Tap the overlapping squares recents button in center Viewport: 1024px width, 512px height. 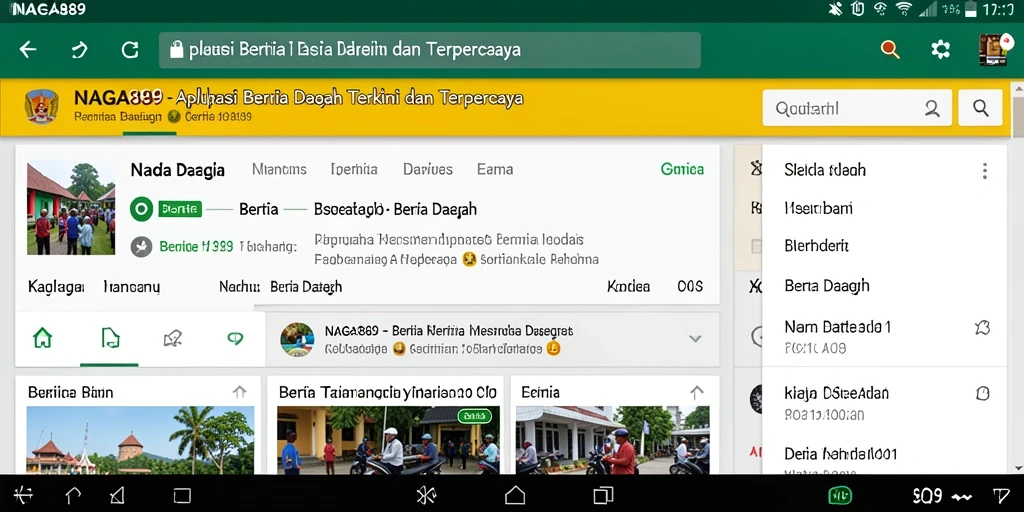point(603,495)
